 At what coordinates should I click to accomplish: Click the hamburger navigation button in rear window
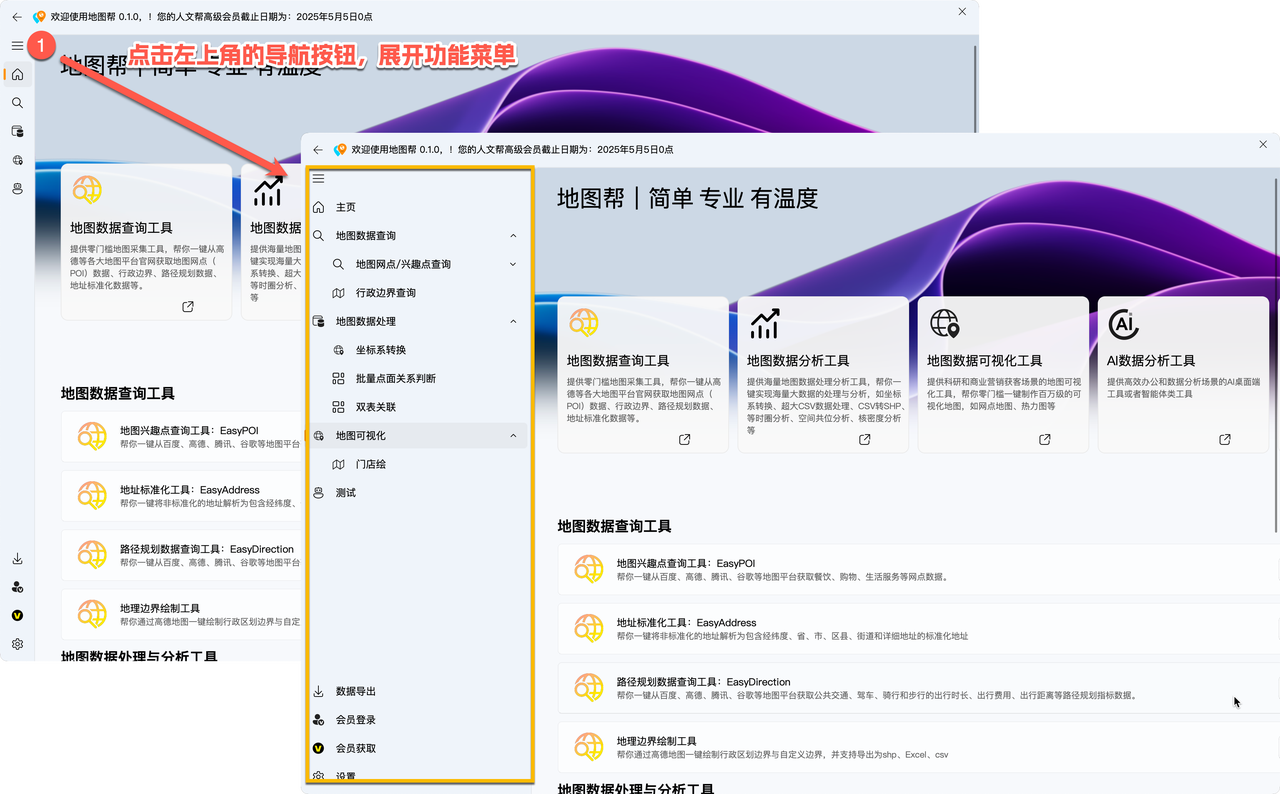point(17,46)
